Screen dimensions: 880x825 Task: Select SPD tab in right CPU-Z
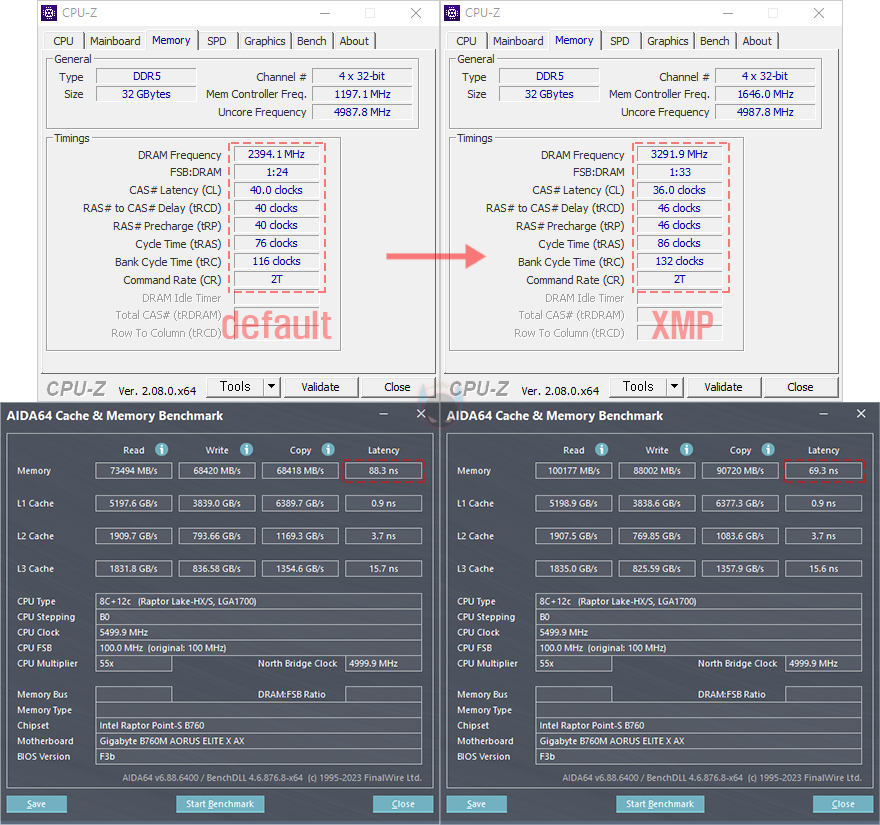[620, 41]
